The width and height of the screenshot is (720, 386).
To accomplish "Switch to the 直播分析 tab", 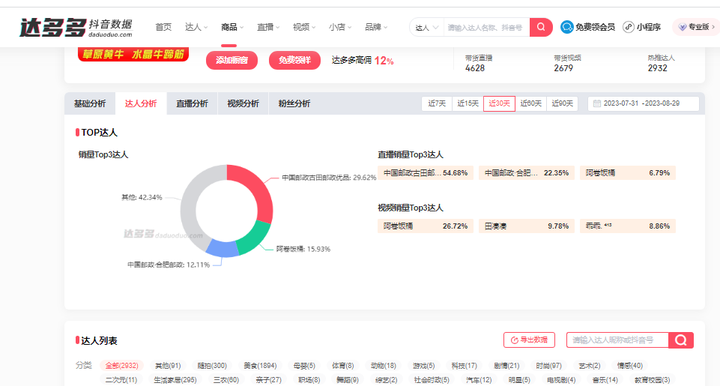I will (x=192, y=103).
